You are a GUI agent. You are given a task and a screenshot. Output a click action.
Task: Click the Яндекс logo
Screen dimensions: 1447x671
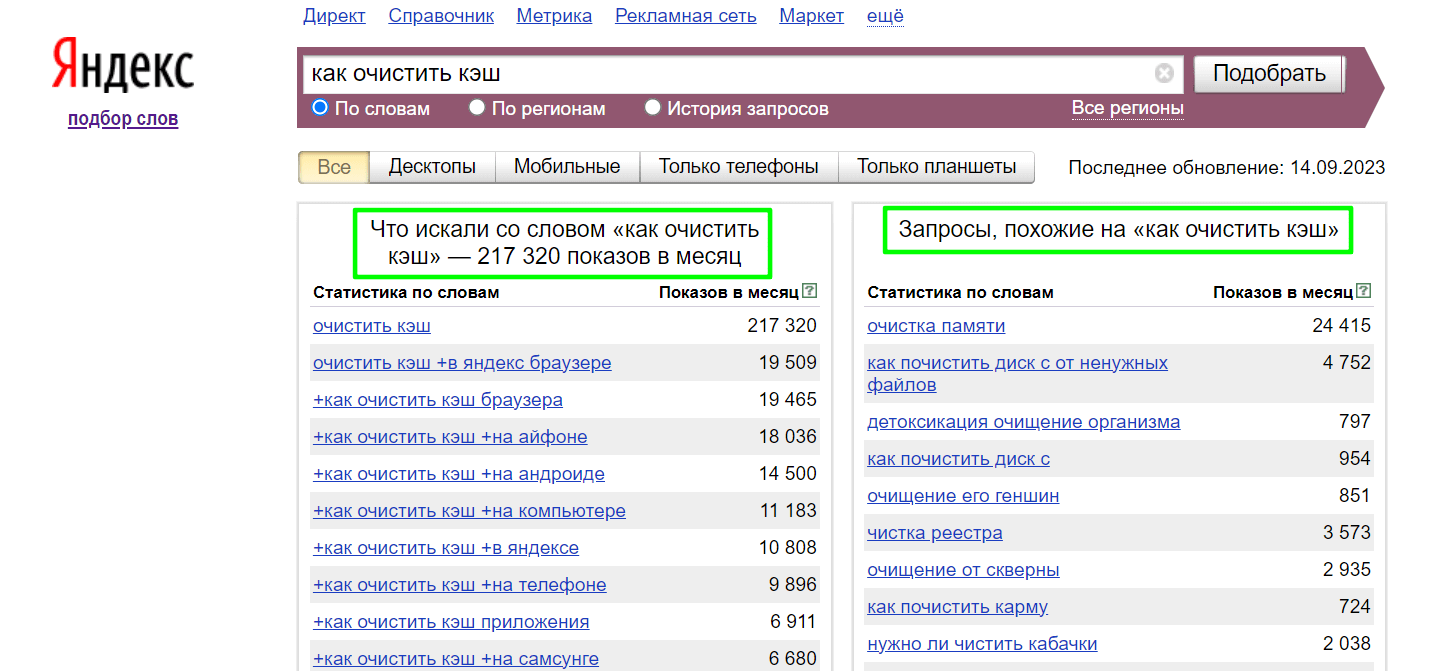(123, 67)
